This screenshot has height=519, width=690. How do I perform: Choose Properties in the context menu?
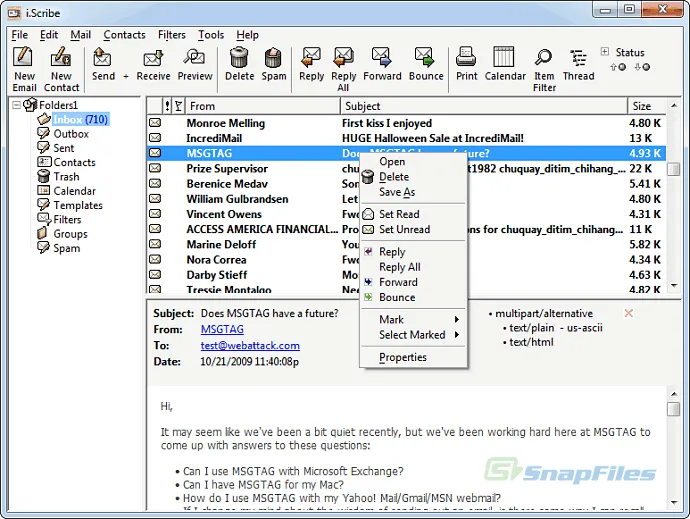413,357
